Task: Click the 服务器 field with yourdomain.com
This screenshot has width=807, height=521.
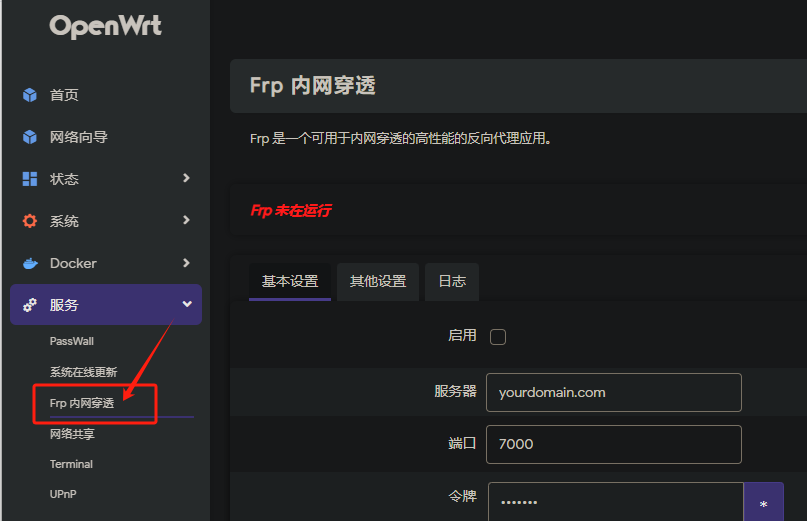Action: pos(613,392)
